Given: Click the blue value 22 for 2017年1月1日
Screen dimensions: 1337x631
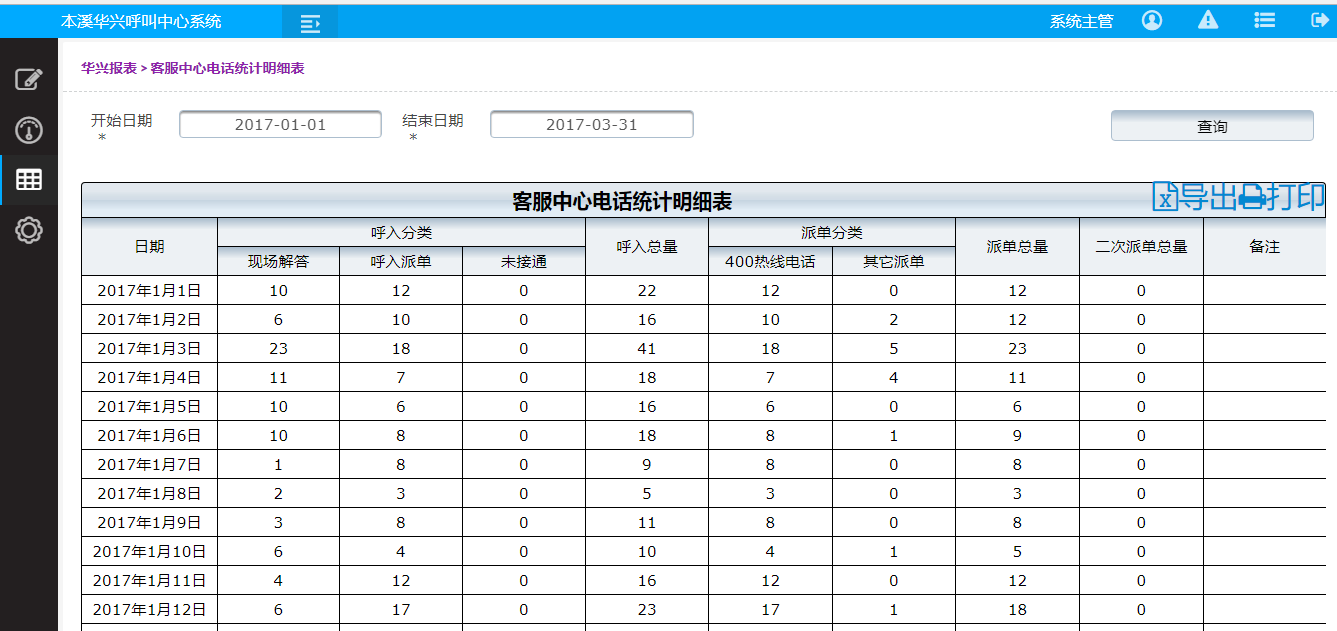Looking at the screenshot, I should pos(646,290).
